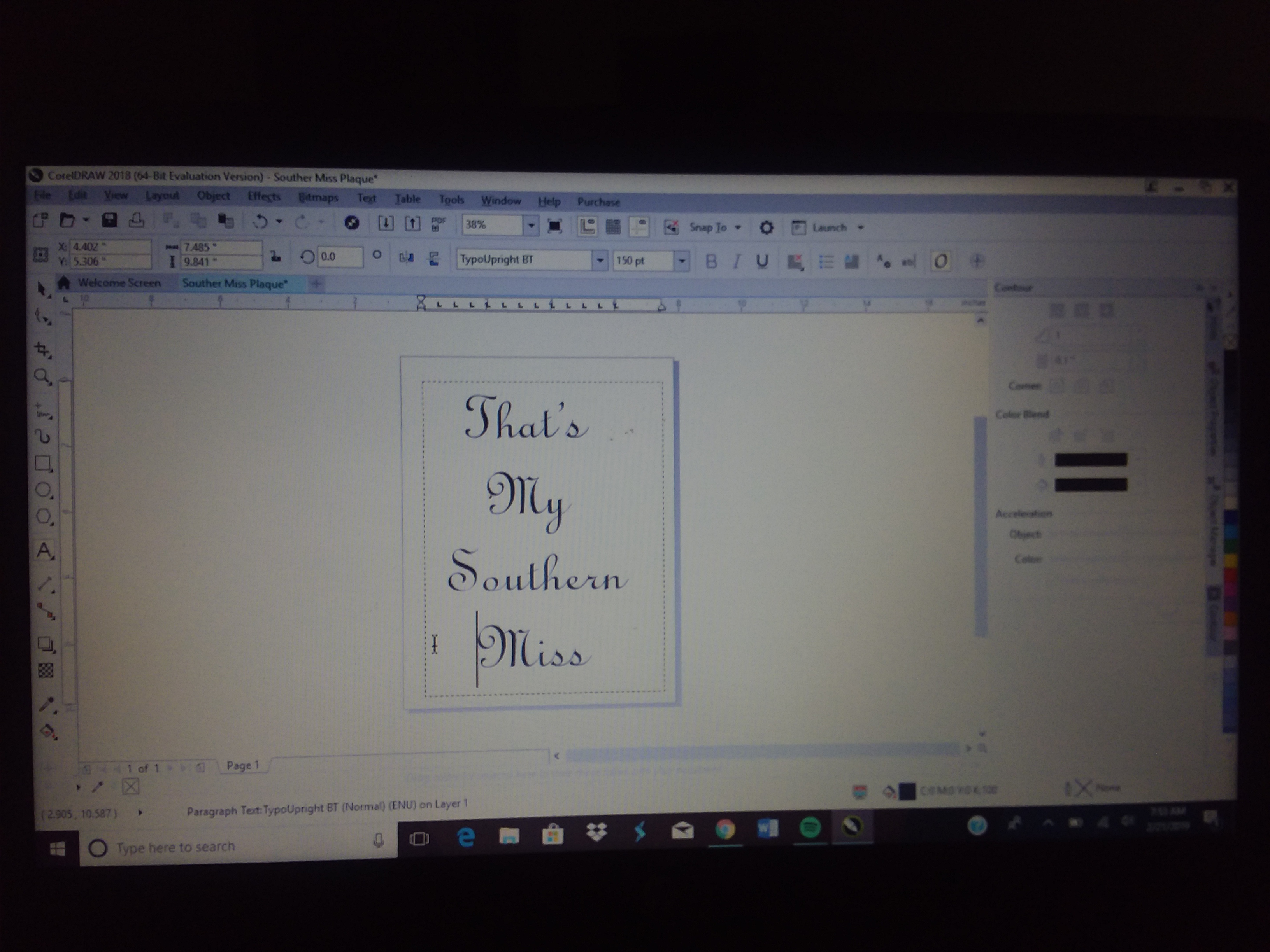Click the rotation angle input field
The image size is (1270, 952).
click(x=340, y=257)
